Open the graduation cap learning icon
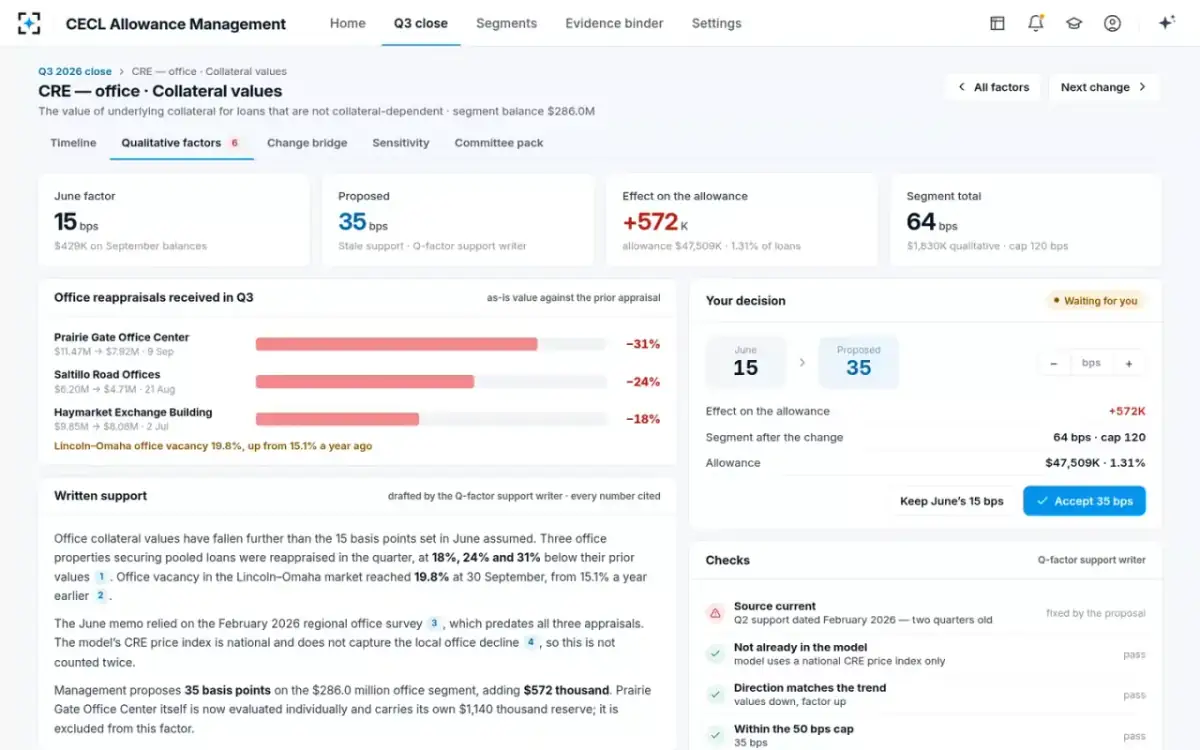This screenshot has width=1200, height=750. click(x=1074, y=23)
